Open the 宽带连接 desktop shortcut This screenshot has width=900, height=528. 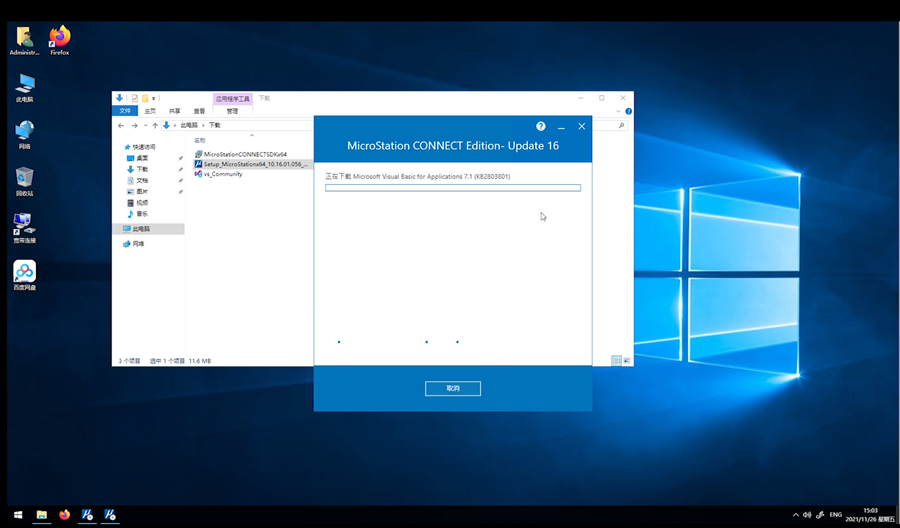[24, 228]
